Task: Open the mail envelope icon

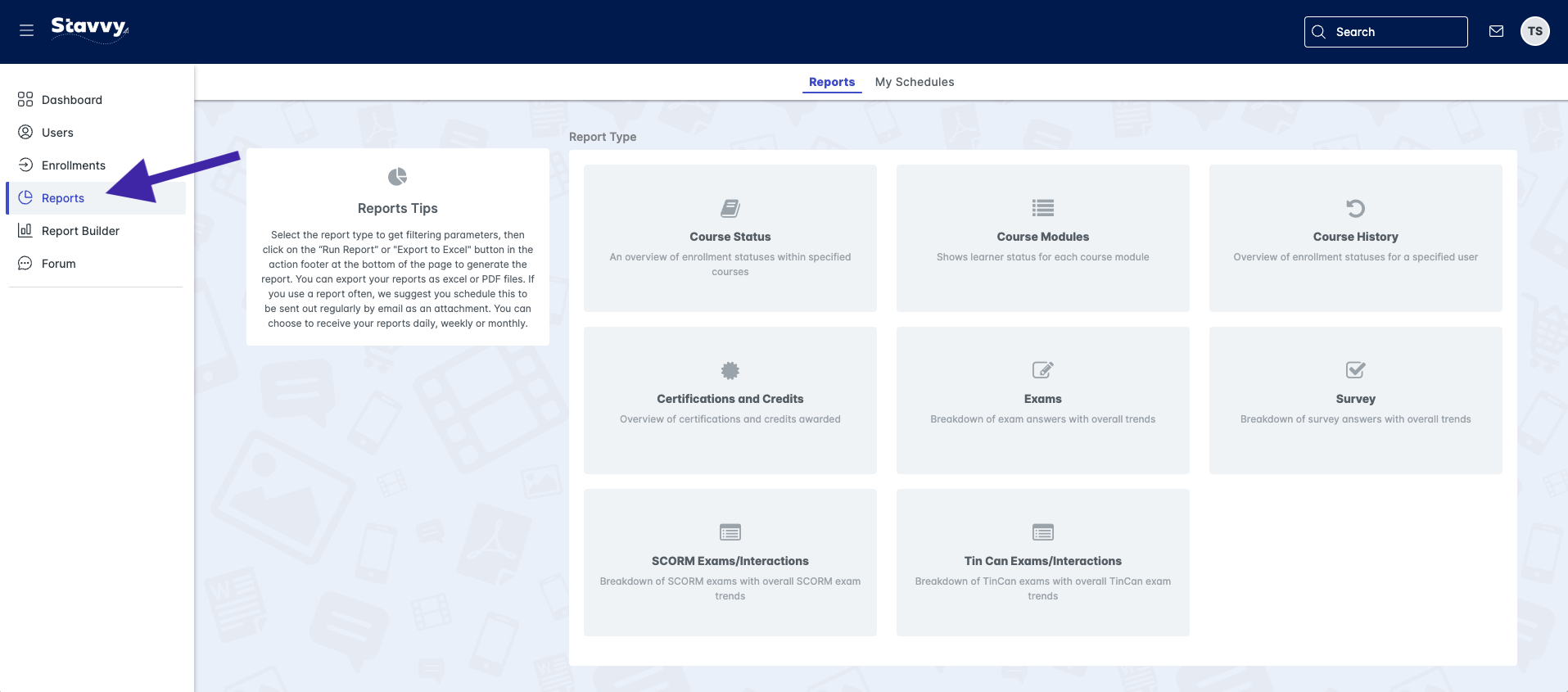Action: (1496, 31)
